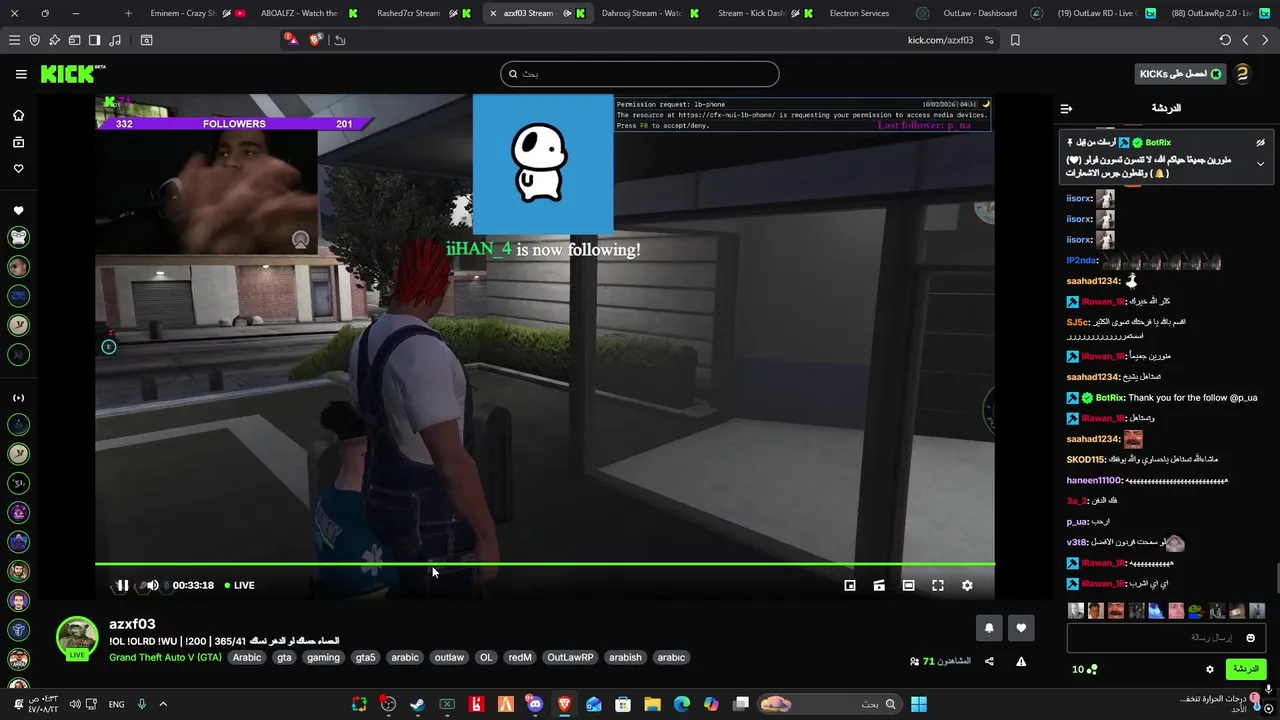This screenshot has height=720, width=1280.
Task: Jump to LIVE in the player
Action: pyautogui.click(x=239, y=585)
